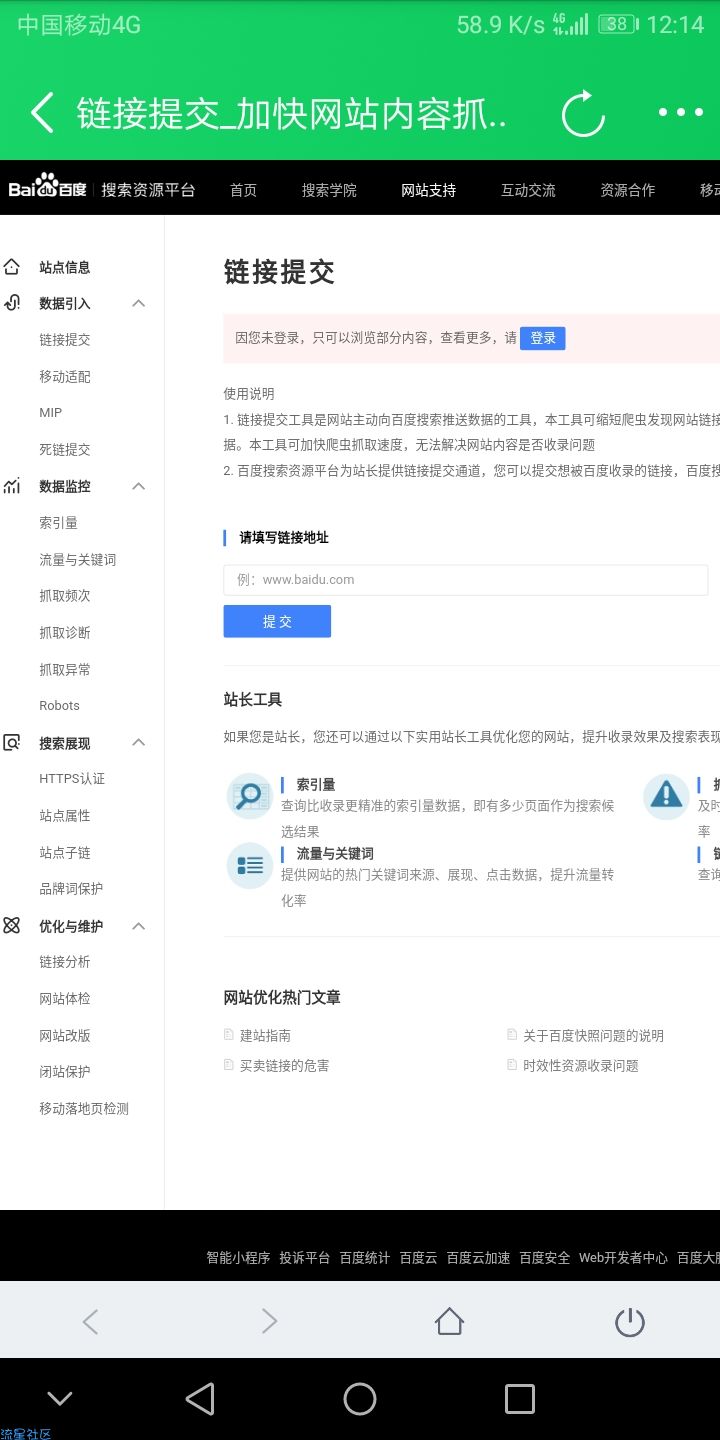
Task: Click 百度云加速 footer link
Action: (x=478, y=1258)
